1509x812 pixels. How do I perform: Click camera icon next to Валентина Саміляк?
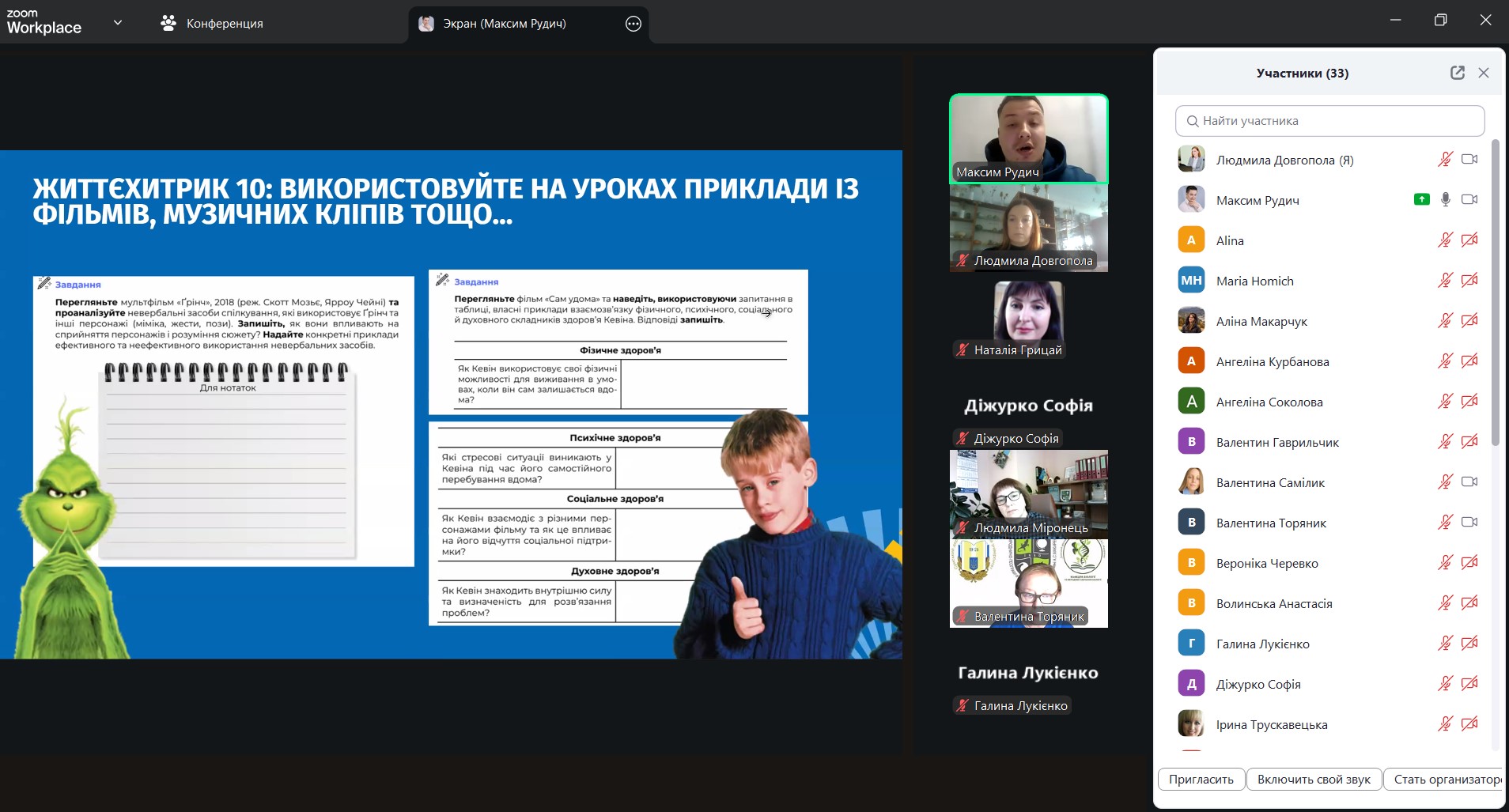(1469, 482)
